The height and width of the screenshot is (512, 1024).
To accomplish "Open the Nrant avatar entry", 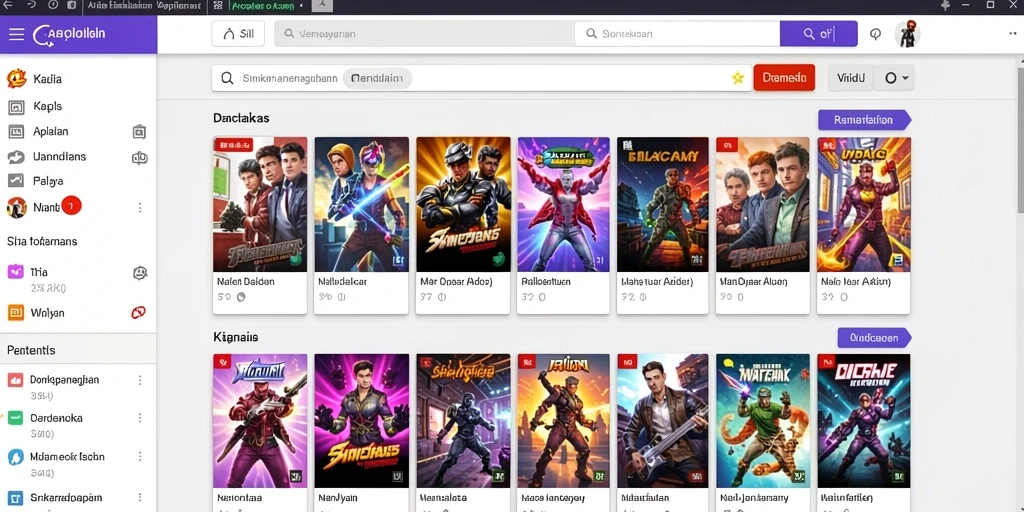I will tap(16, 207).
